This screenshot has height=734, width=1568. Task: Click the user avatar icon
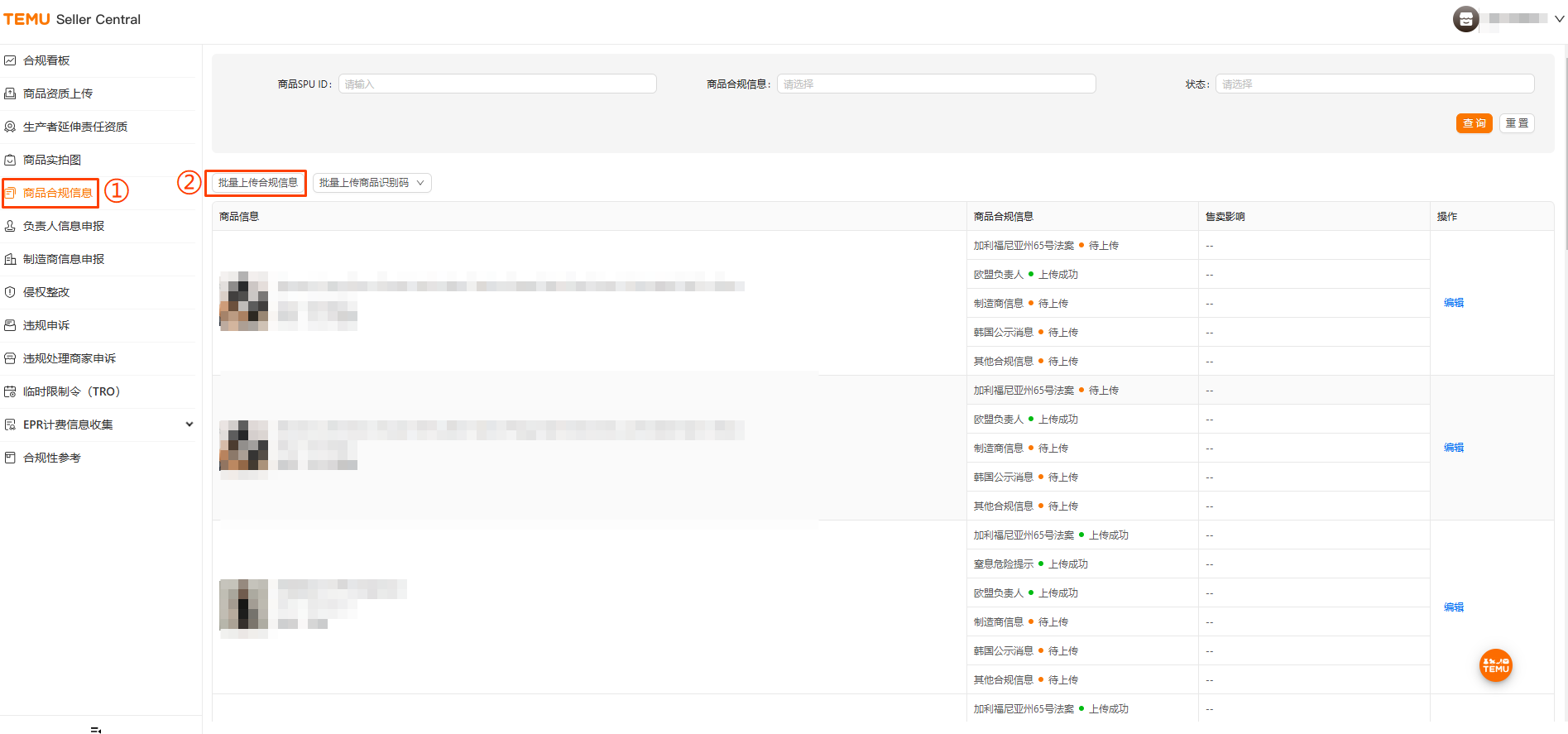pyautogui.click(x=1465, y=19)
